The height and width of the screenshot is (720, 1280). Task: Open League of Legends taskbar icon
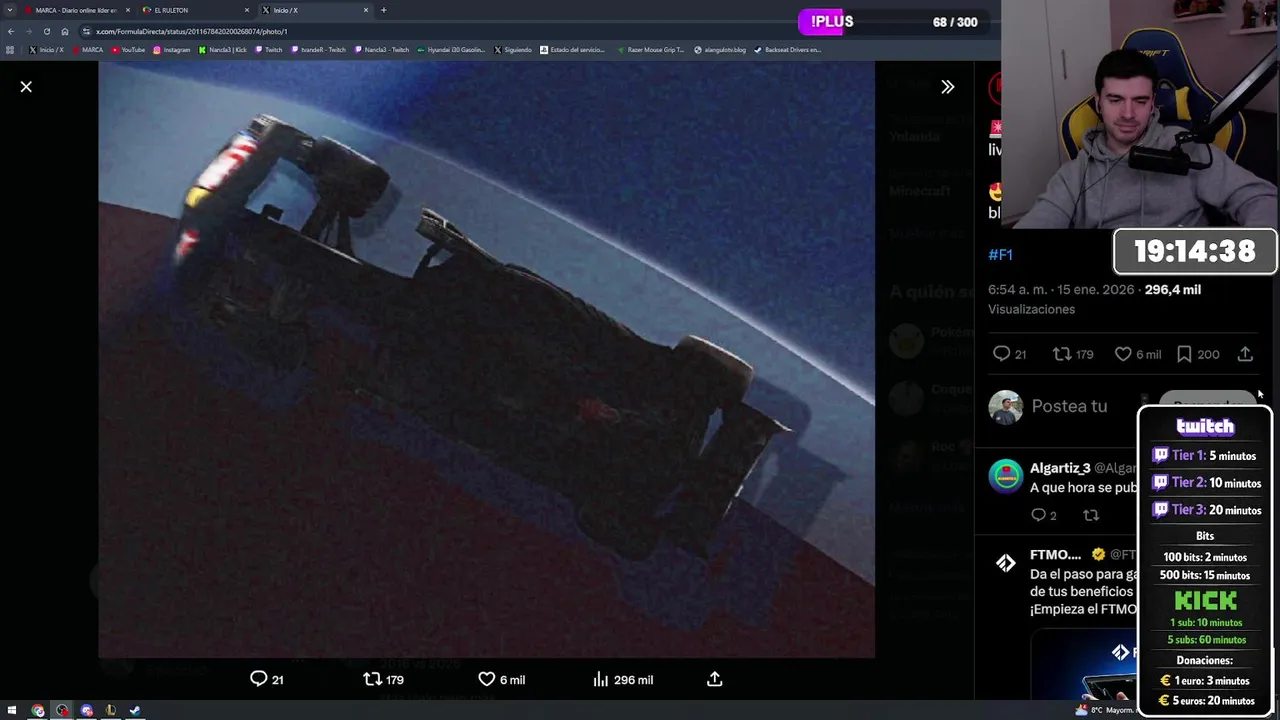(x=110, y=710)
